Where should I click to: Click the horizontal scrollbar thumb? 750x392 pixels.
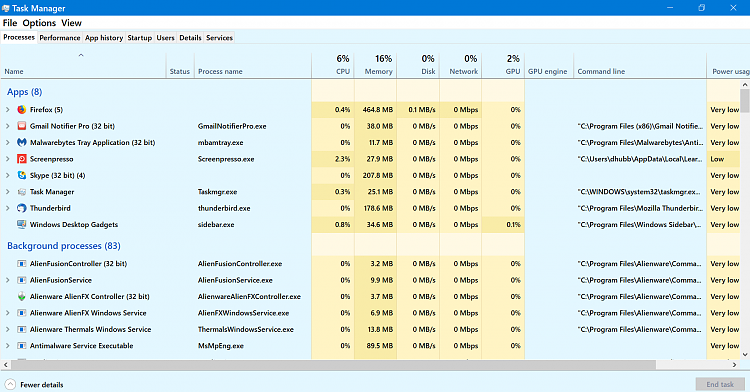(333, 365)
